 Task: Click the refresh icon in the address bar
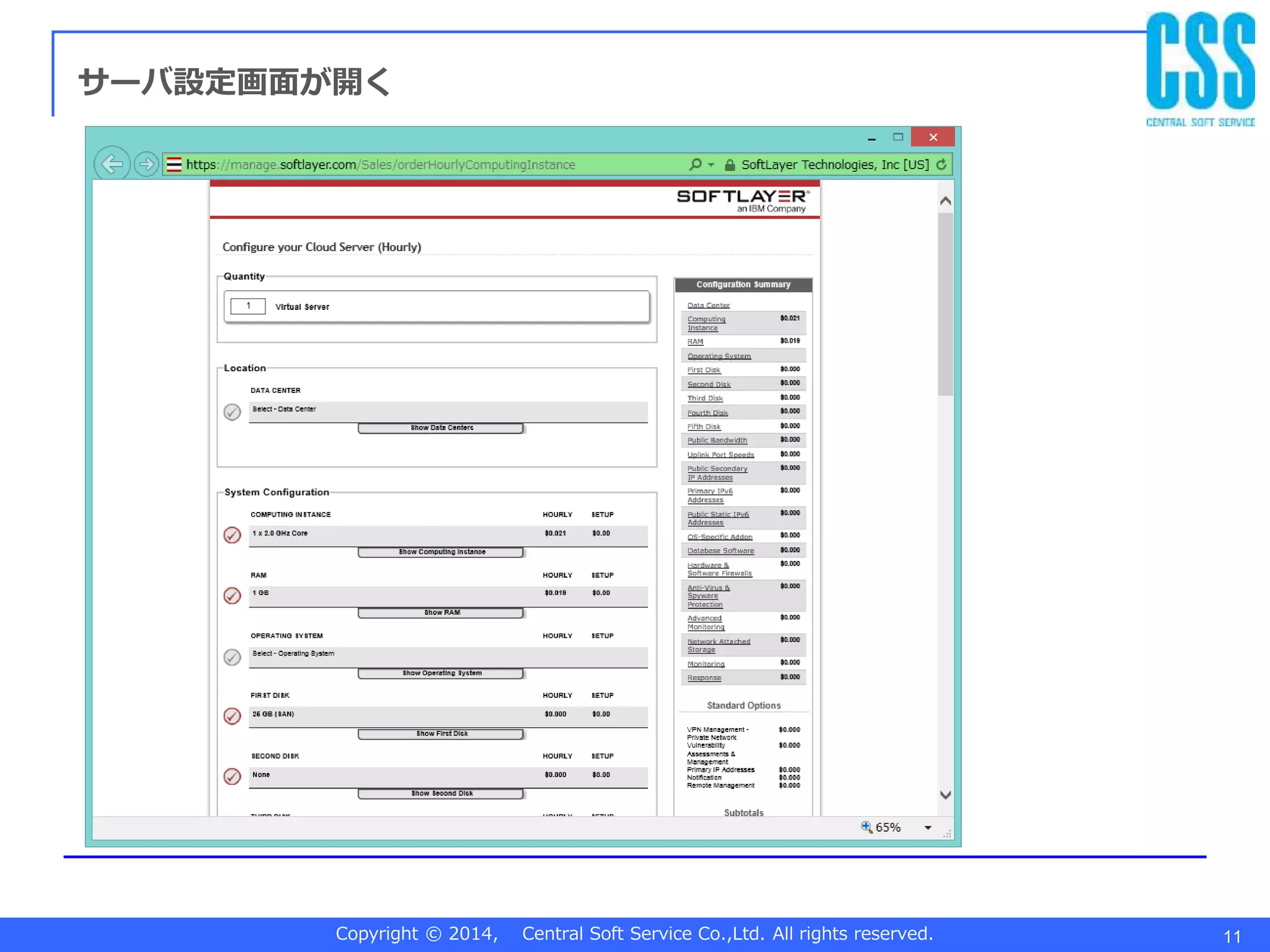click(x=941, y=164)
